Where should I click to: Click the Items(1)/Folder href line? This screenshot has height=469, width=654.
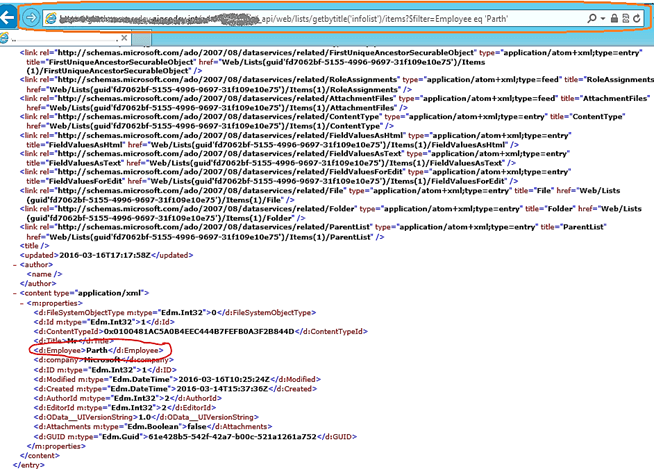(166, 218)
